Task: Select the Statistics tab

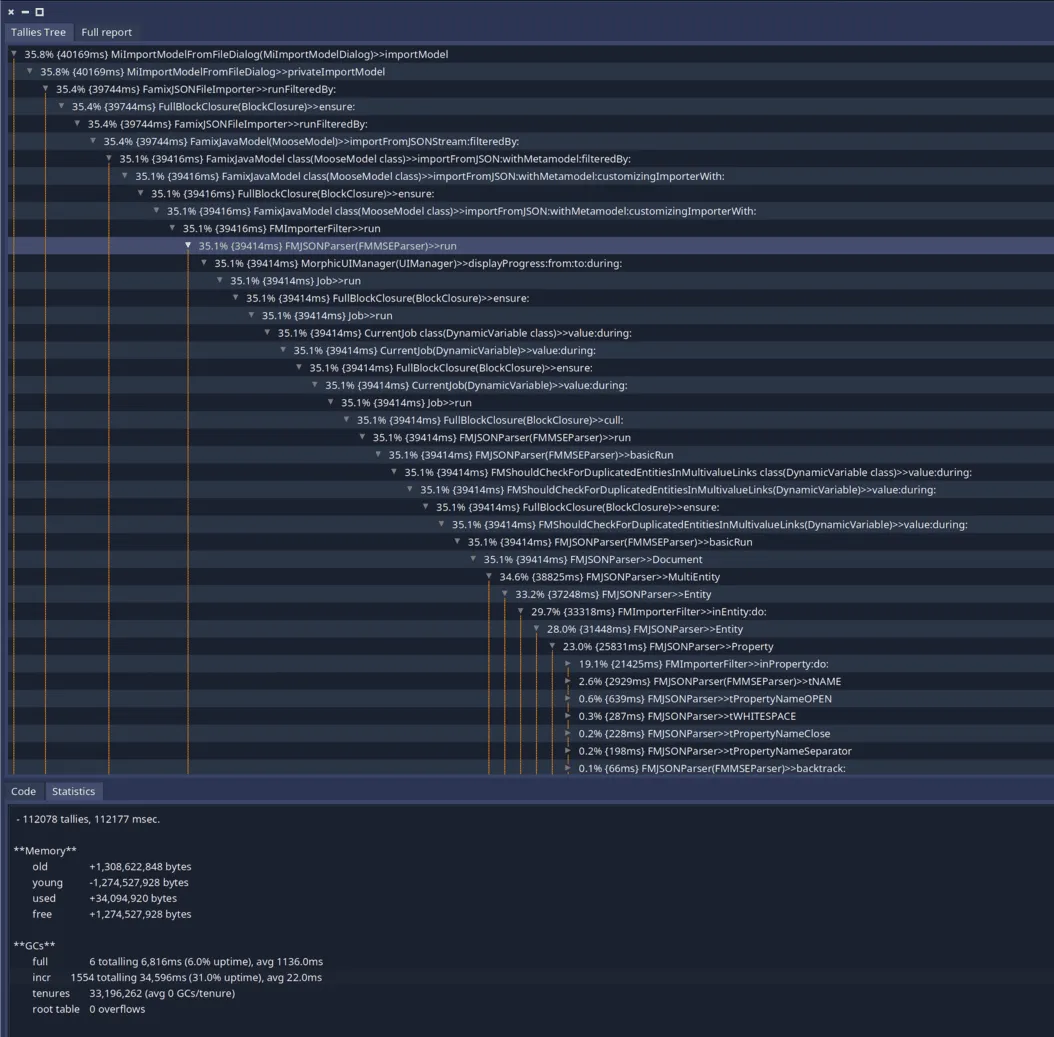Action: (73, 791)
